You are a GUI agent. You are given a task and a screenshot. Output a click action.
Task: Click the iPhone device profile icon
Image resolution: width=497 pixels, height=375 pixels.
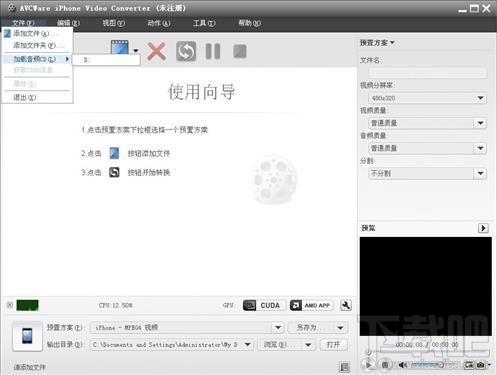point(27,336)
